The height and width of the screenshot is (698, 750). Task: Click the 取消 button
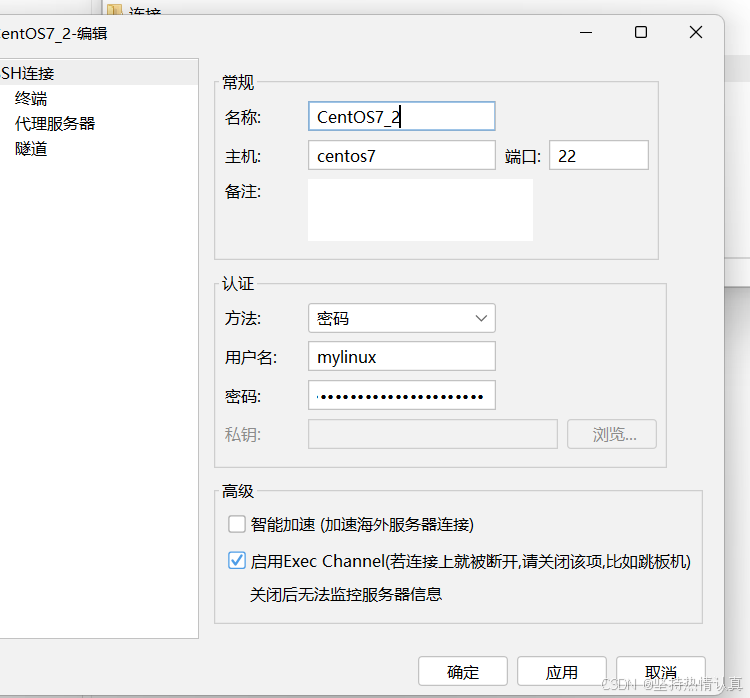[661, 671]
